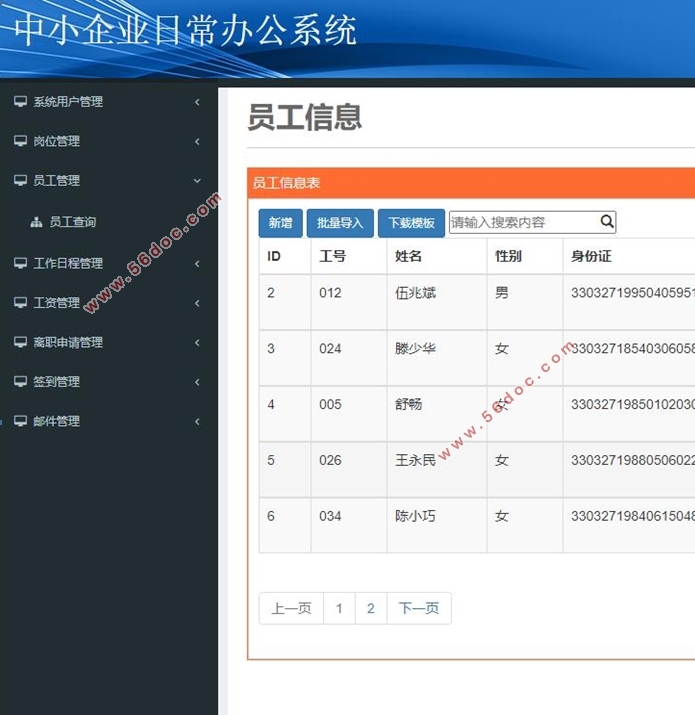Expand the 邮件管理 chevron arrow

[197, 422]
